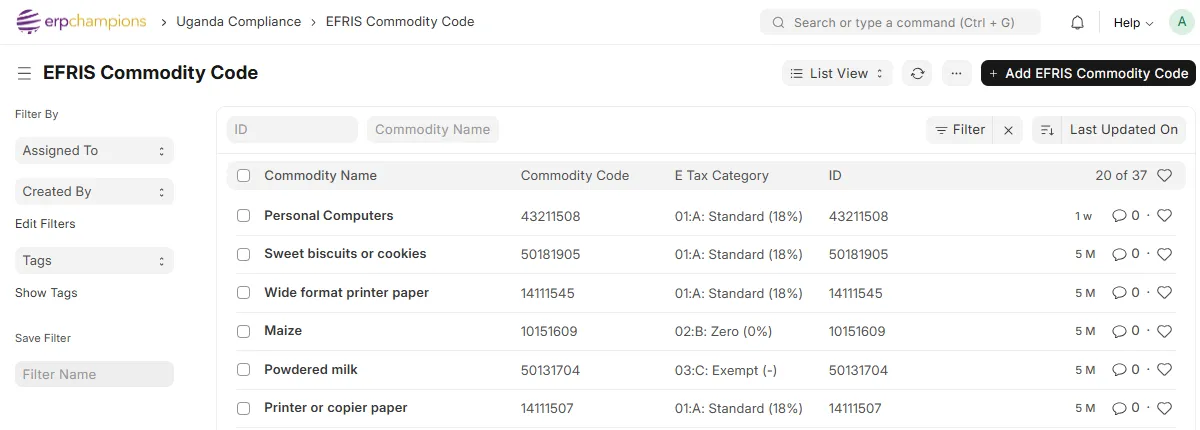Toggle the sidebar hamburger icon
This screenshot has height=430, width=1200.
(x=24, y=73)
